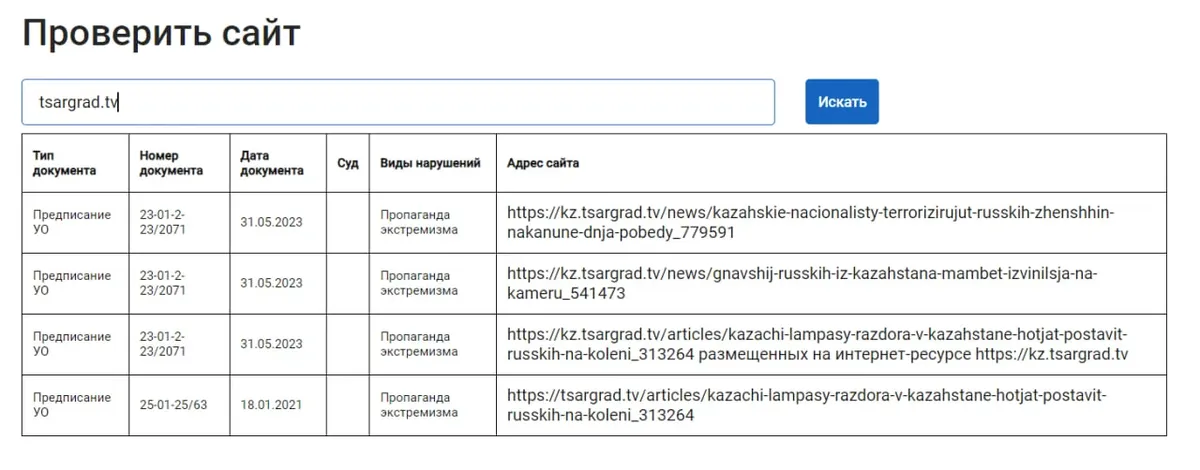
Task: Click the "Тип документа" column header
Action: (x=64, y=163)
